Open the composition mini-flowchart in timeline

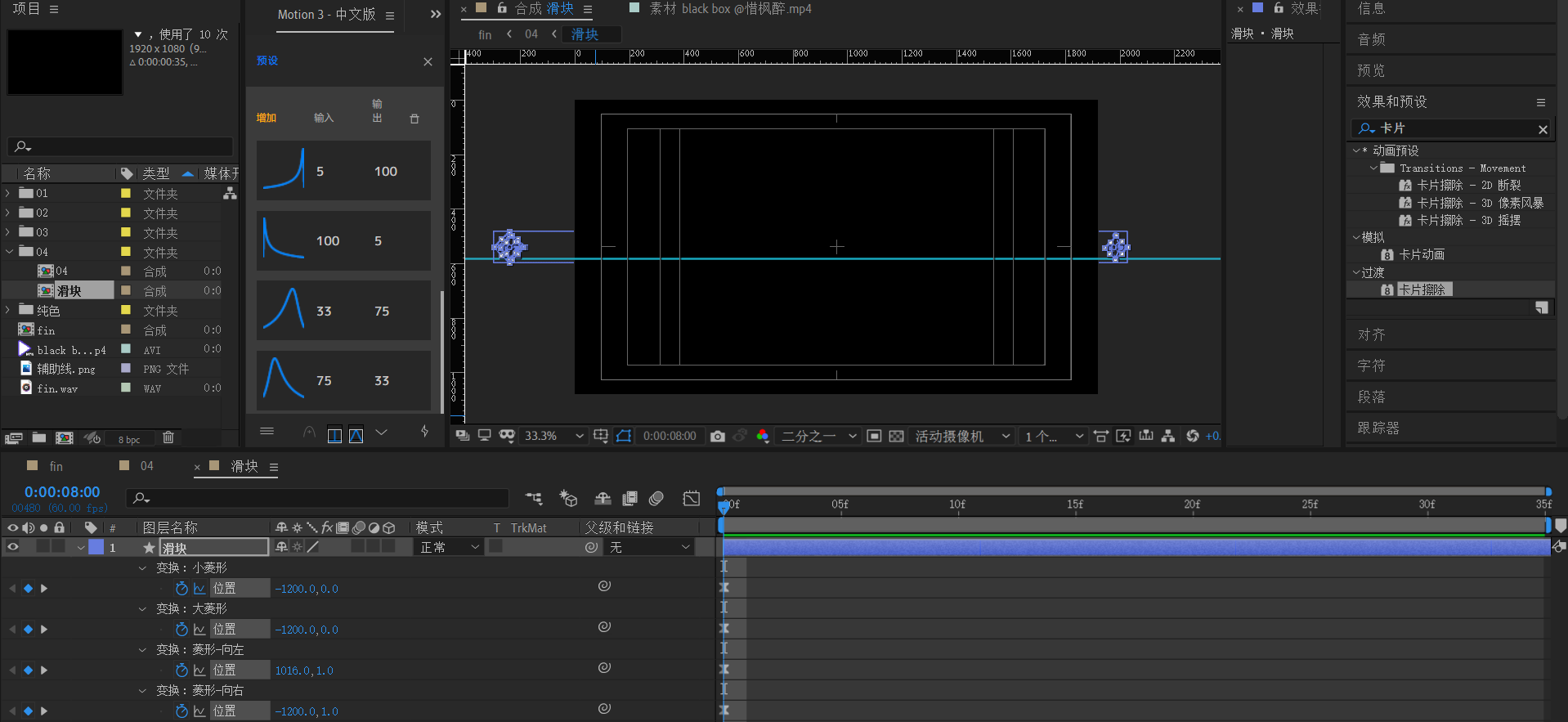click(534, 498)
